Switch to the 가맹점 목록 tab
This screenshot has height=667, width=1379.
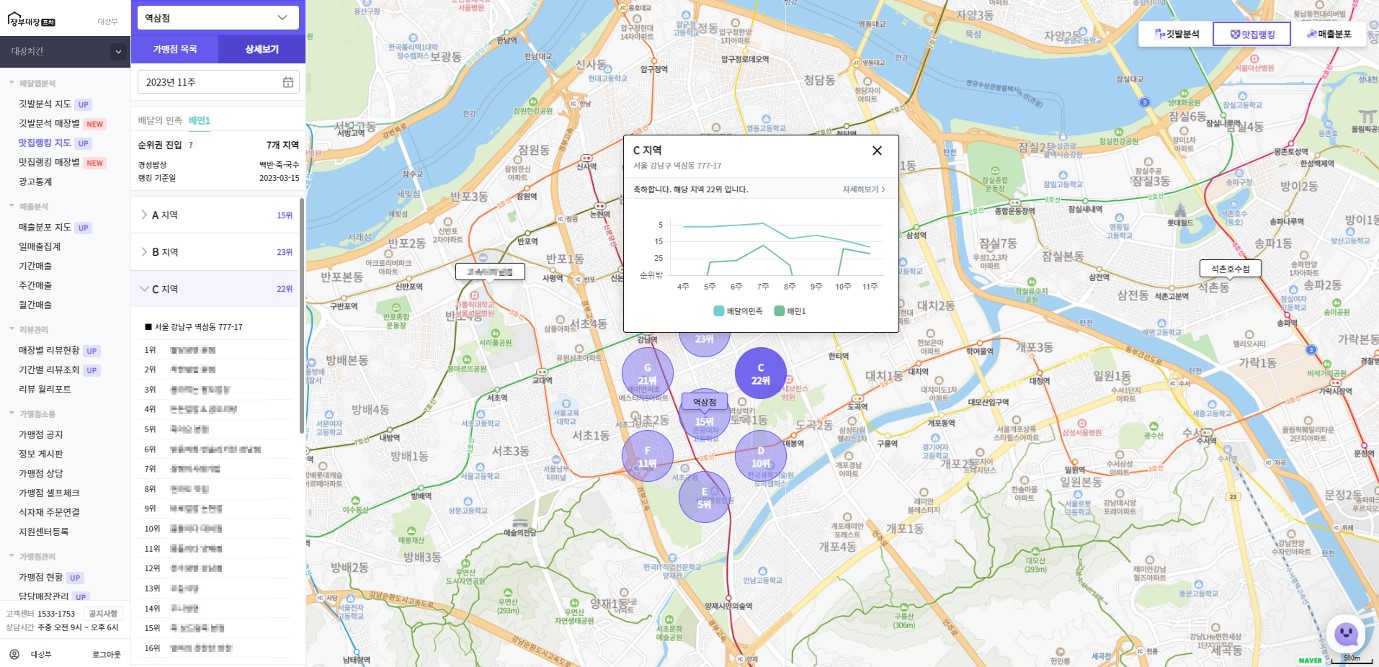174,49
